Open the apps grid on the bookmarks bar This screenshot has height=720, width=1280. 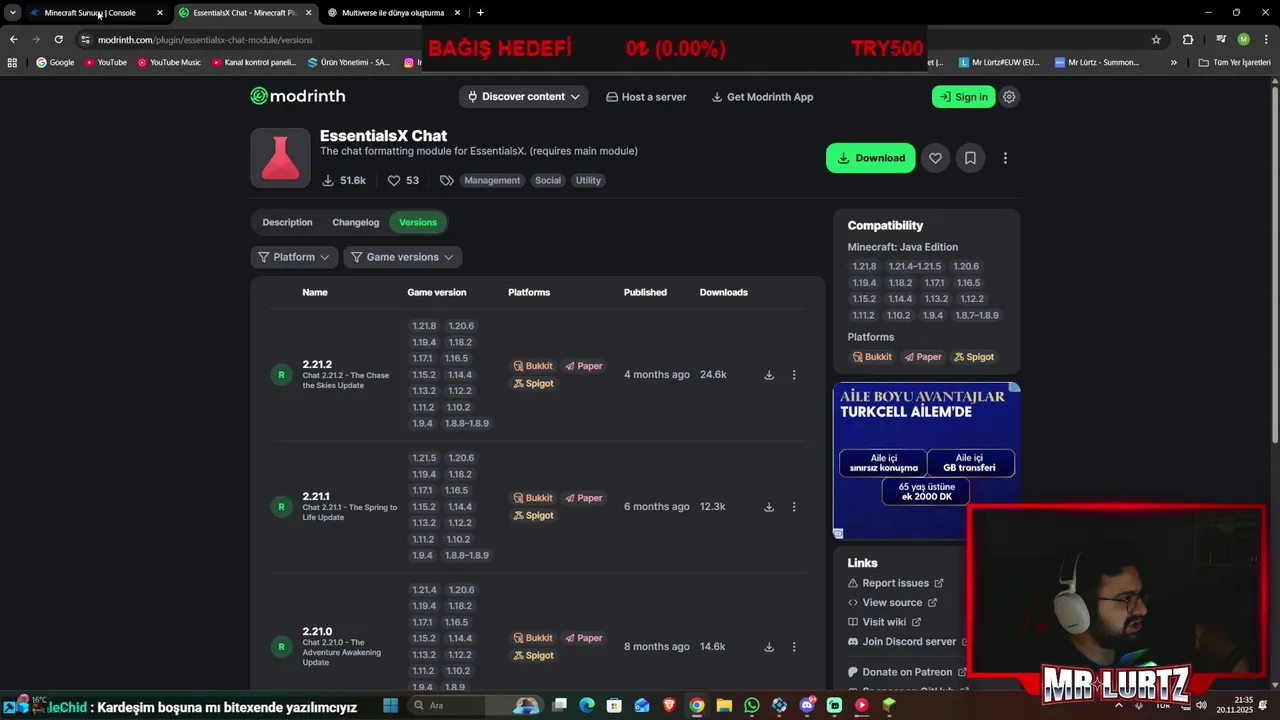point(12,62)
